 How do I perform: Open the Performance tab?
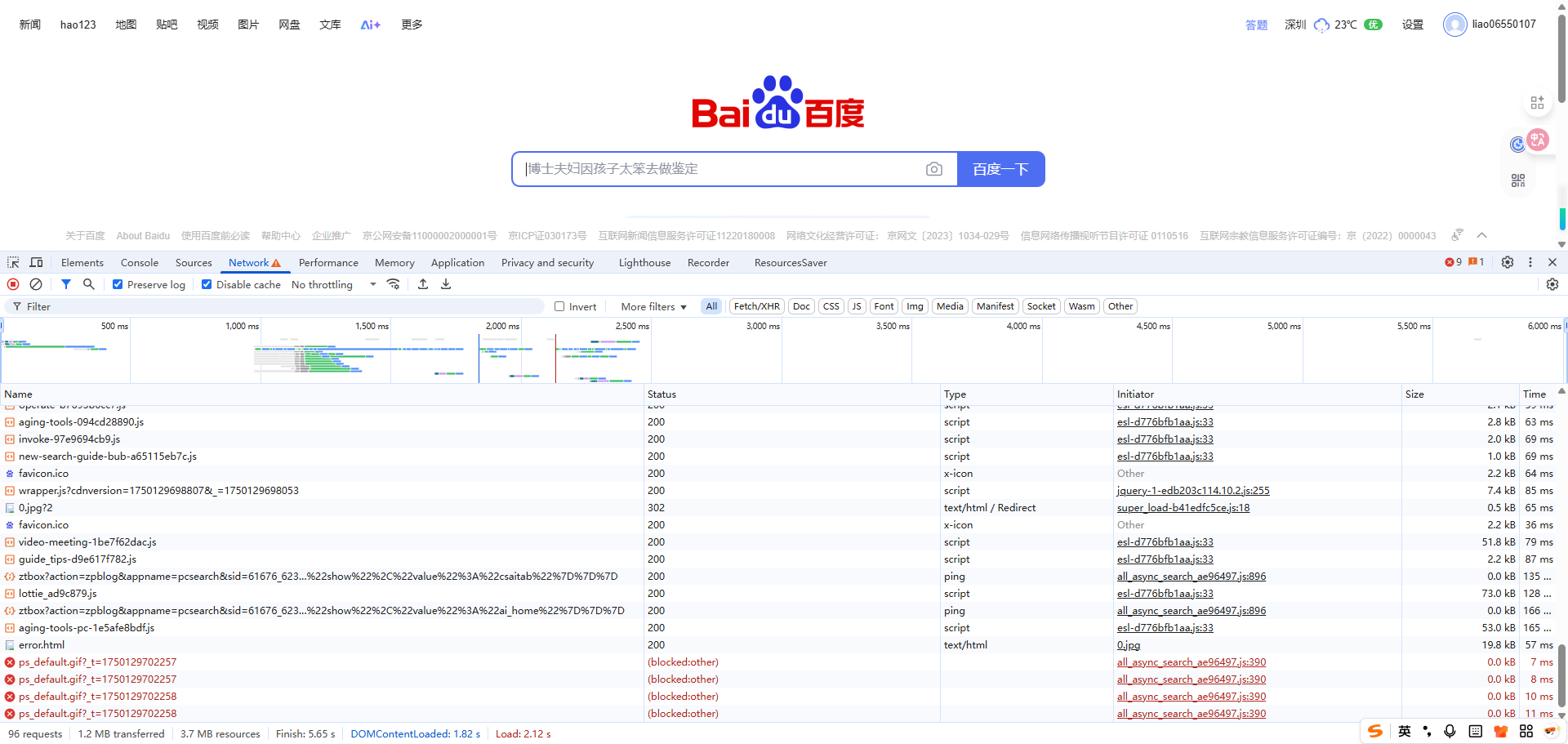(x=328, y=262)
